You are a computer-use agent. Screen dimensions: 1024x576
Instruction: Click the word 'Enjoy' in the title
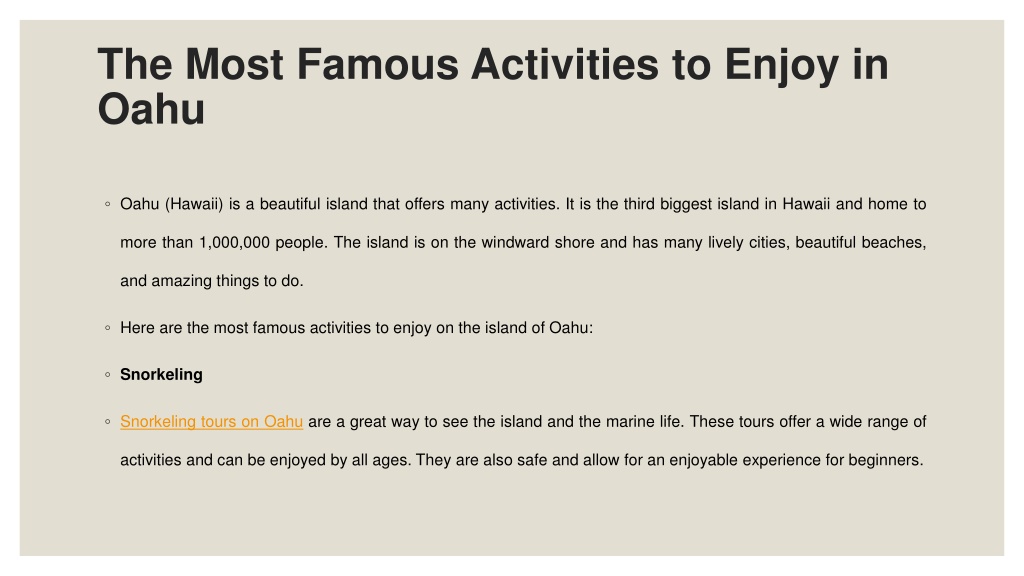(x=781, y=66)
